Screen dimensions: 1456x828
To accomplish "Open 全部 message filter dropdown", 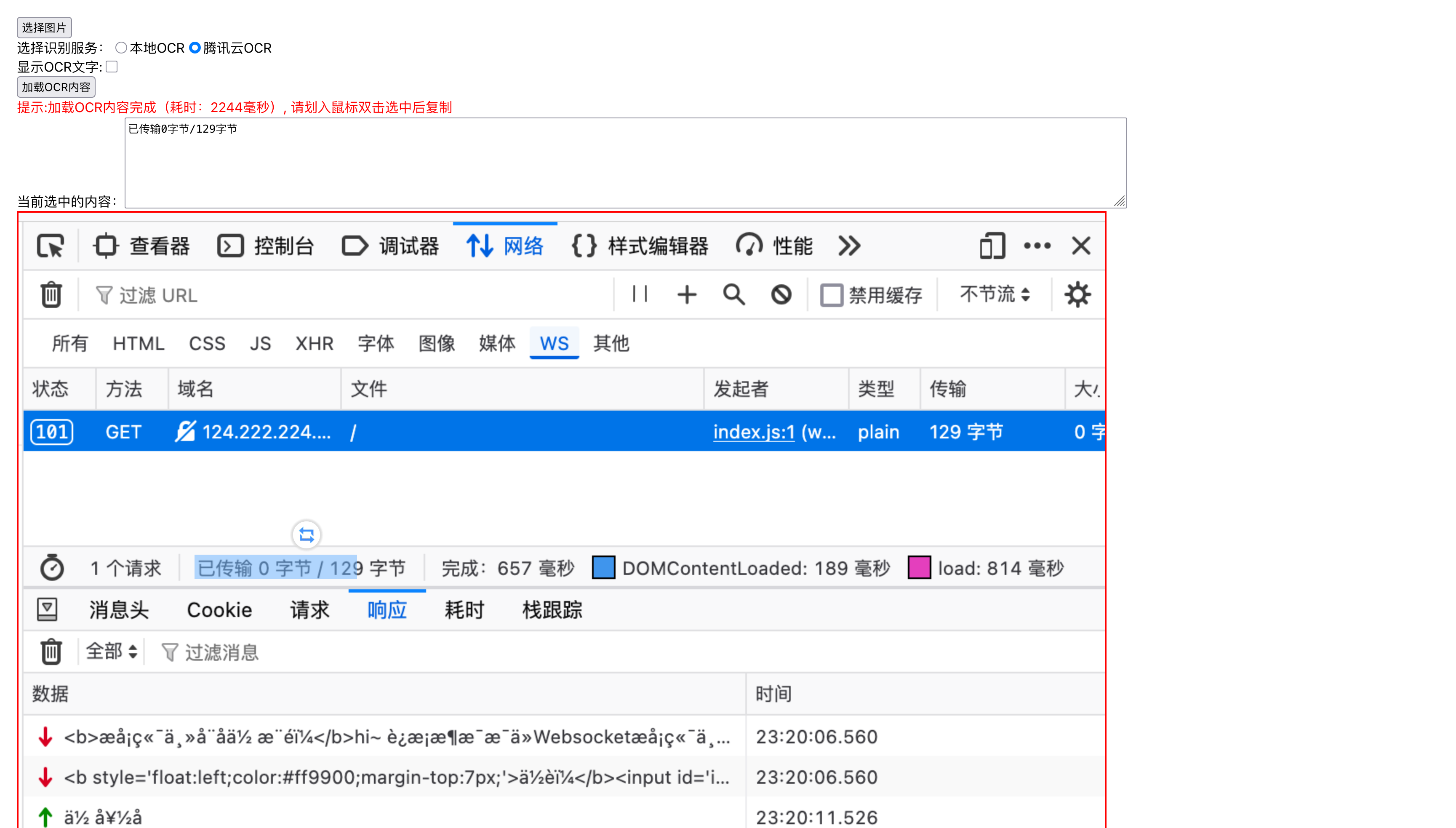I will [x=112, y=651].
